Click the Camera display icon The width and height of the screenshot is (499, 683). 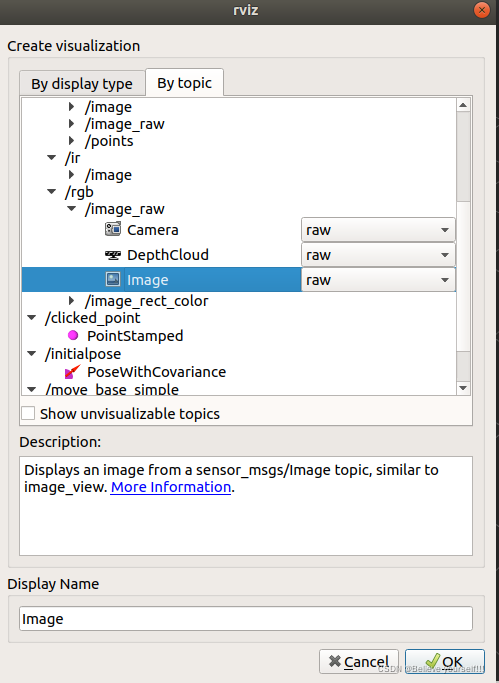click(113, 229)
